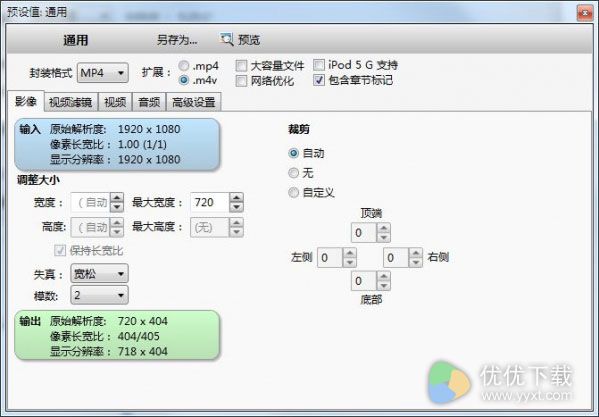Increase 最大宽度 with up arrow
Screen dimensions: 599x417
click(x=236, y=198)
